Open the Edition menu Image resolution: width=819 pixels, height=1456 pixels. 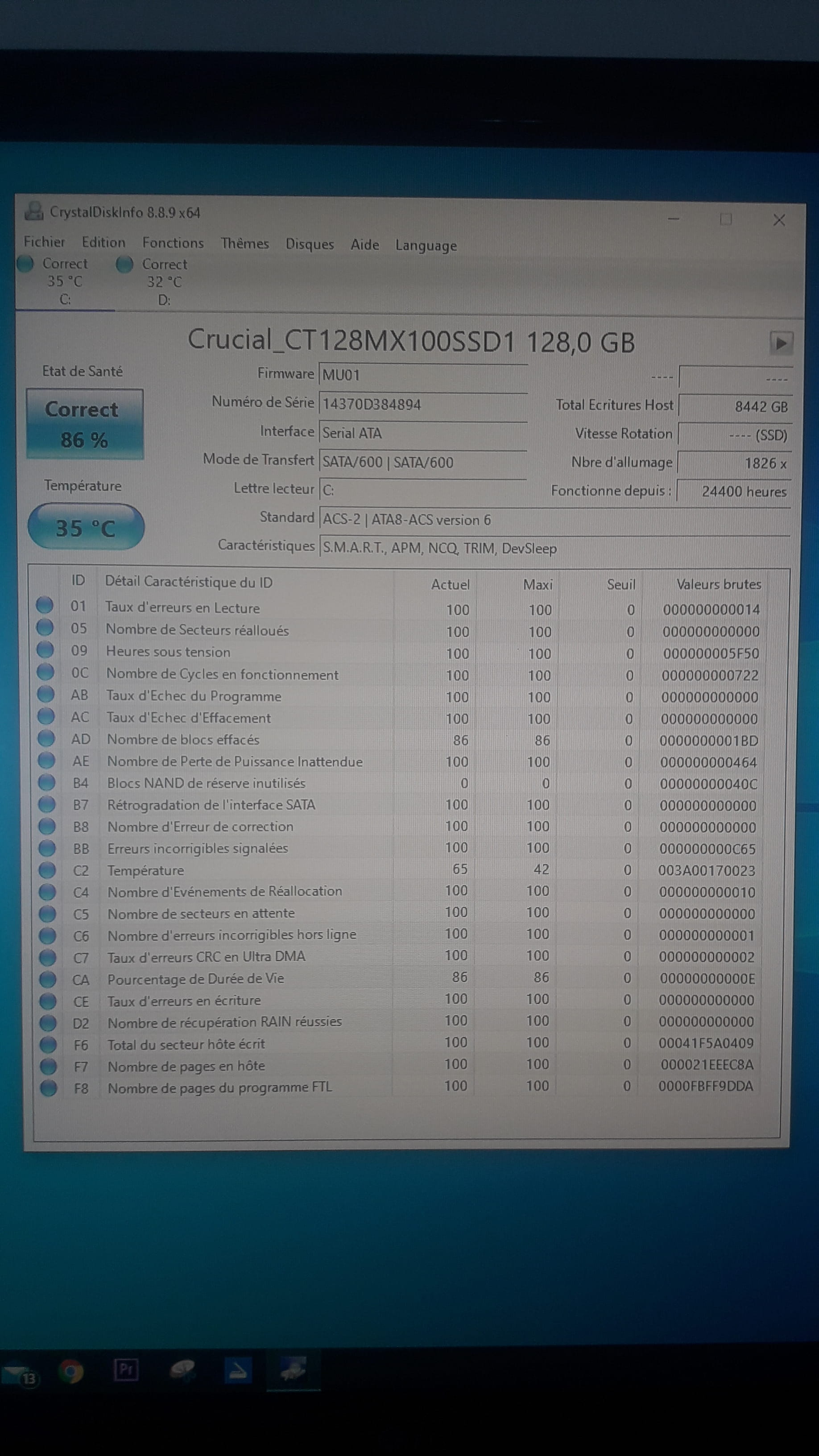[103, 243]
